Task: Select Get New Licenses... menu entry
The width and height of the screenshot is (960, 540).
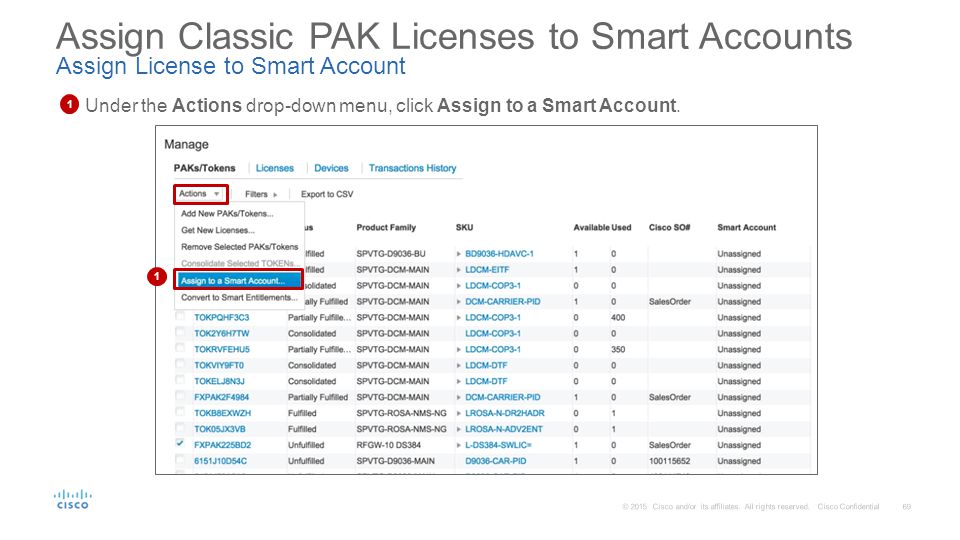Action: click(218, 230)
